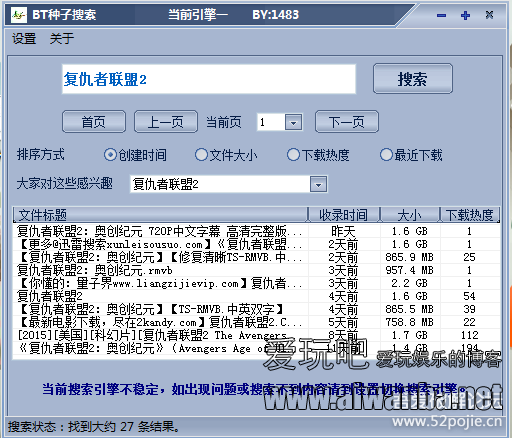Click the 865.9 MB size cell
This screenshot has width=512, height=438.
point(410,257)
